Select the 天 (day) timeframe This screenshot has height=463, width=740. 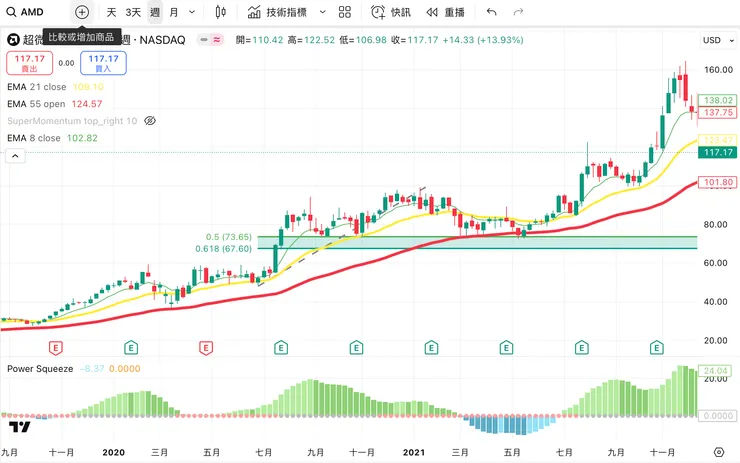tap(111, 12)
